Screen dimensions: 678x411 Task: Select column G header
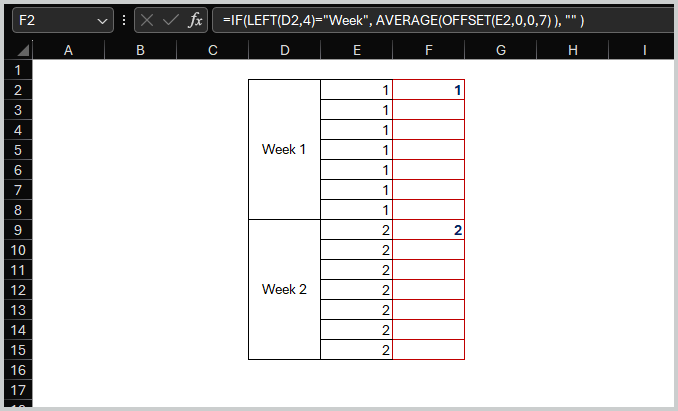coord(501,50)
